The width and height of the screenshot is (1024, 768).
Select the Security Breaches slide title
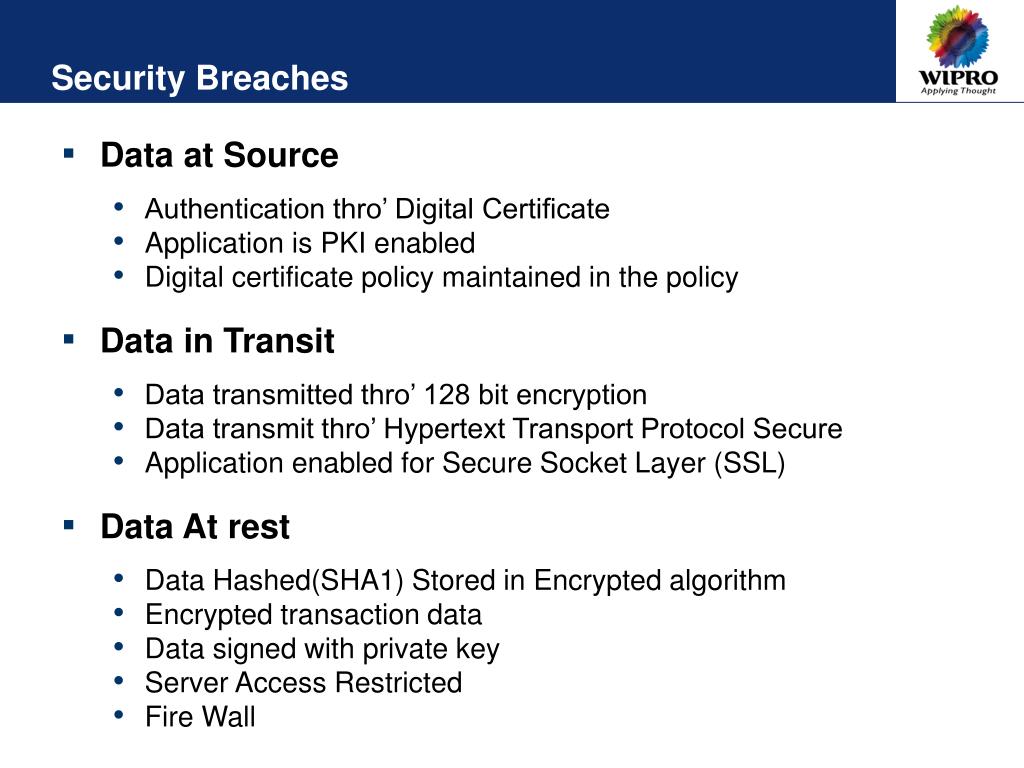click(x=200, y=78)
